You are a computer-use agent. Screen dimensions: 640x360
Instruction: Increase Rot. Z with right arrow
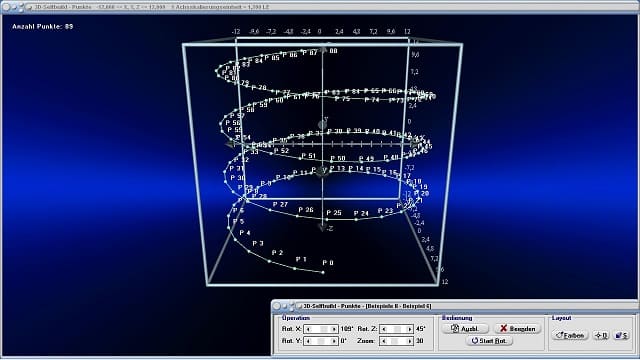click(409, 329)
